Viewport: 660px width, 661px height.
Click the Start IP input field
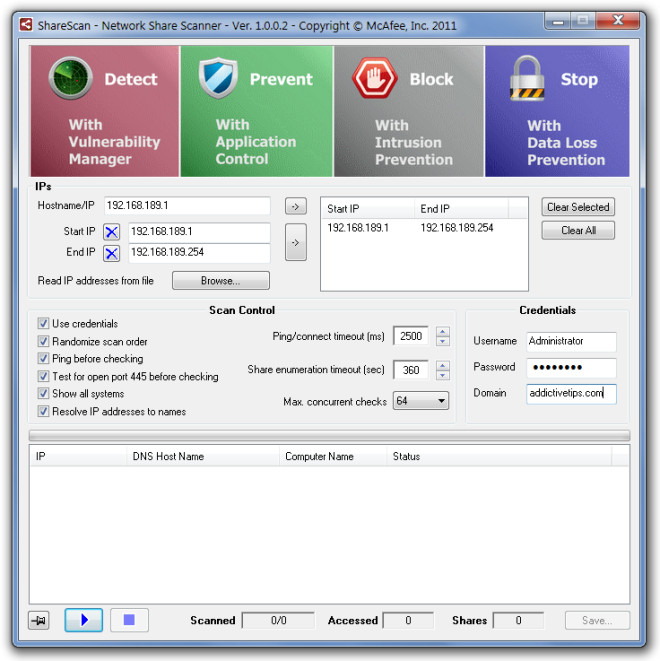[199, 232]
